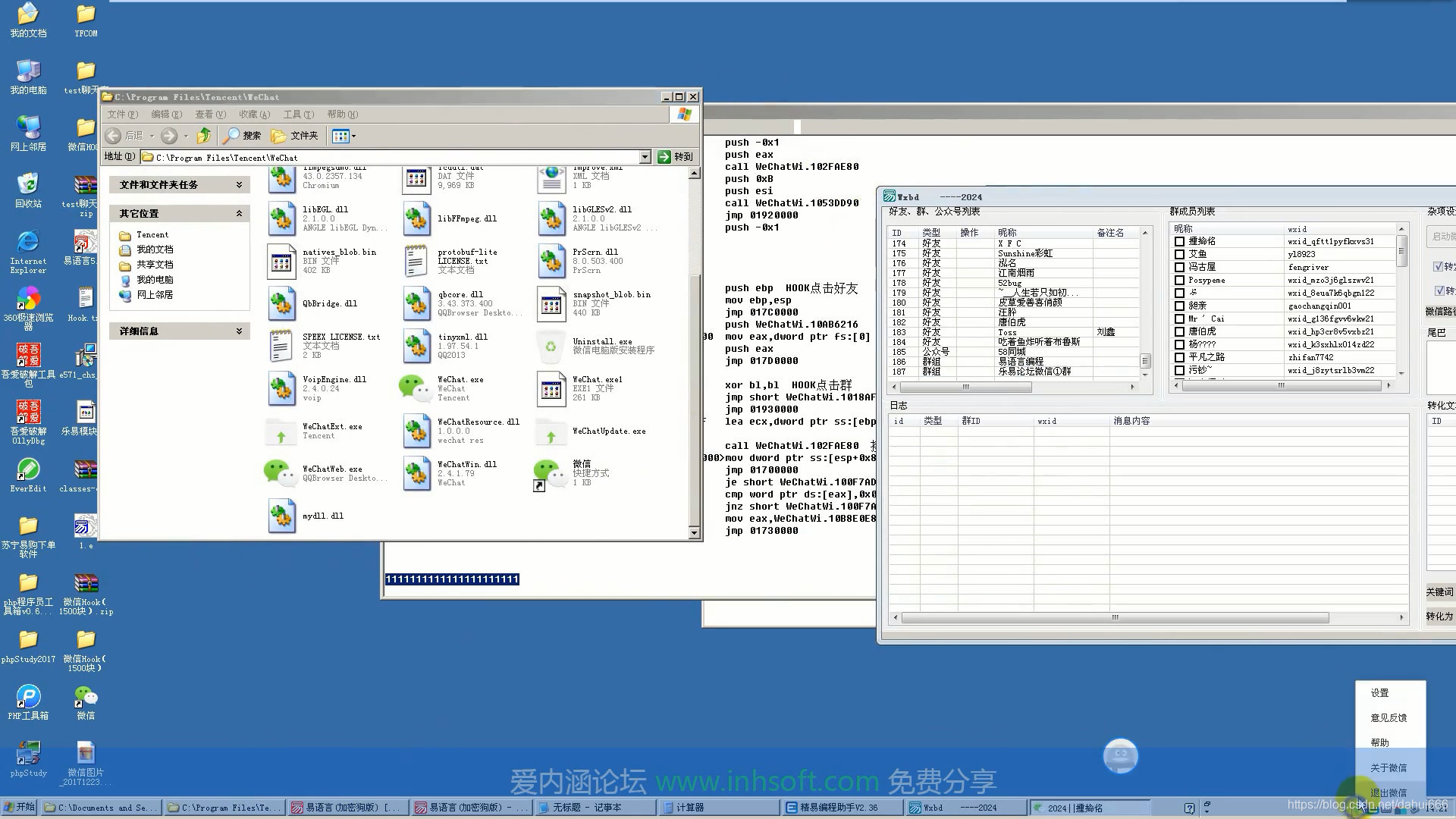Check the Mr ' Cai member checkbox
The image size is (1456, 819).
click(x=1179, y=318)
